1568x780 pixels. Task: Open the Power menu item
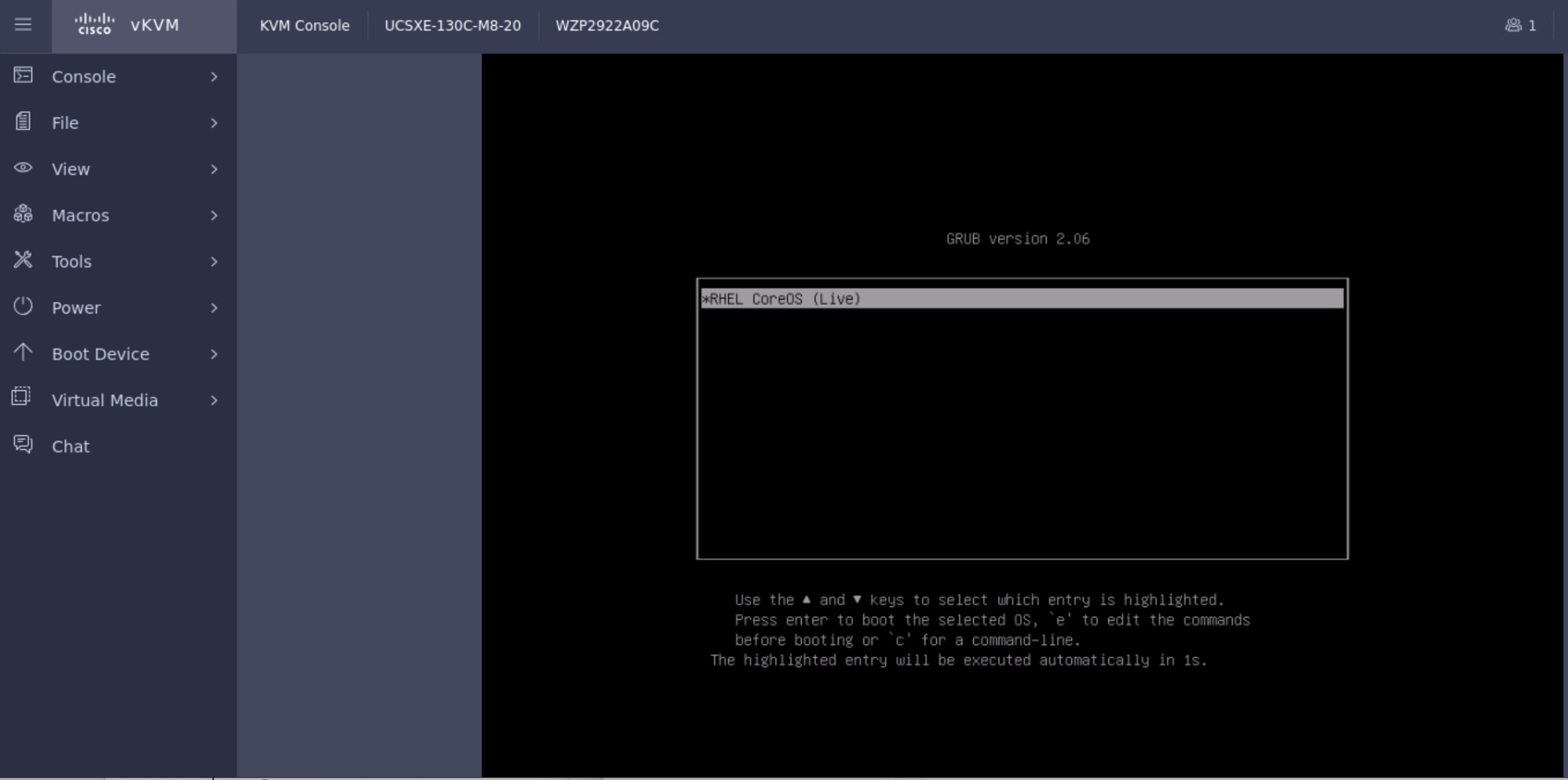pos(118,308)
